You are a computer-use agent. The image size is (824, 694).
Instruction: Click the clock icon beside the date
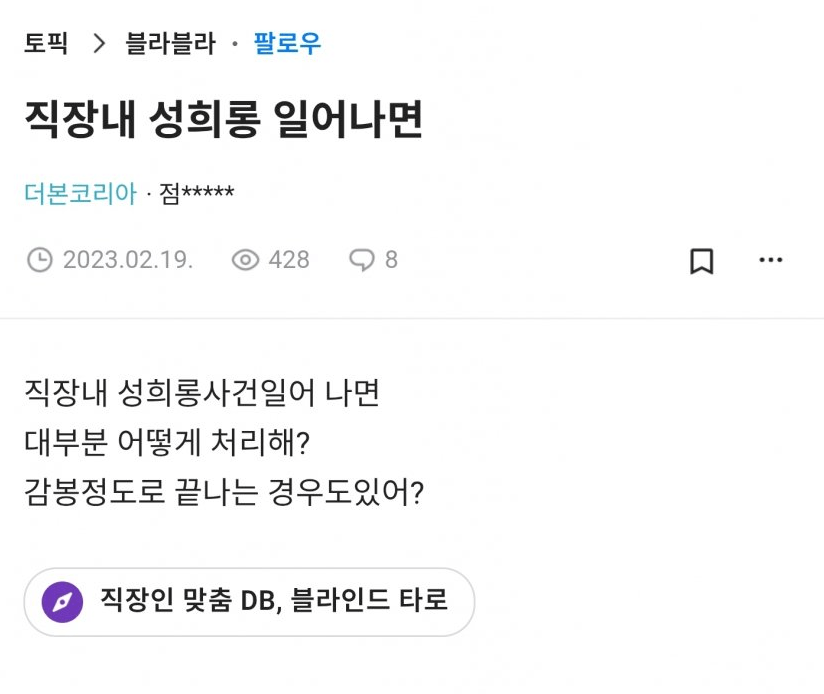pyautogui.click(x=39, y=260)
